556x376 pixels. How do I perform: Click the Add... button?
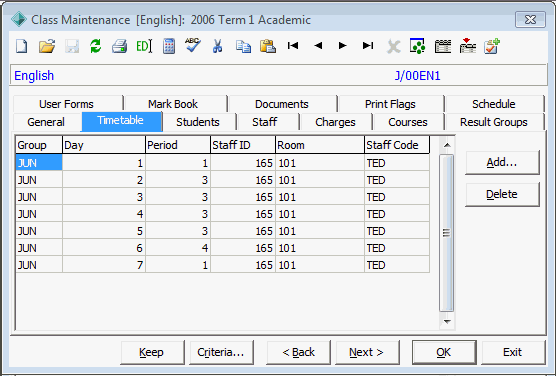(502, 162)
